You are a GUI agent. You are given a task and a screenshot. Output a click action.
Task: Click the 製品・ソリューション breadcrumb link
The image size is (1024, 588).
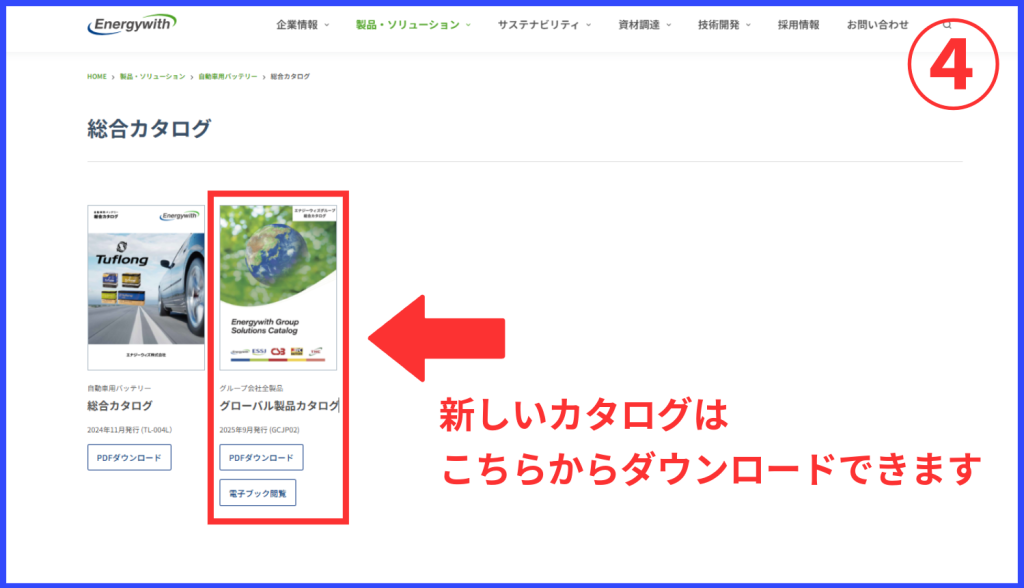152,76
